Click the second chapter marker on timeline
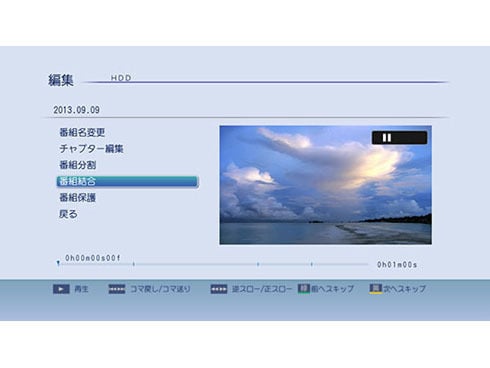The image size is (490, 368). [258, 264]
